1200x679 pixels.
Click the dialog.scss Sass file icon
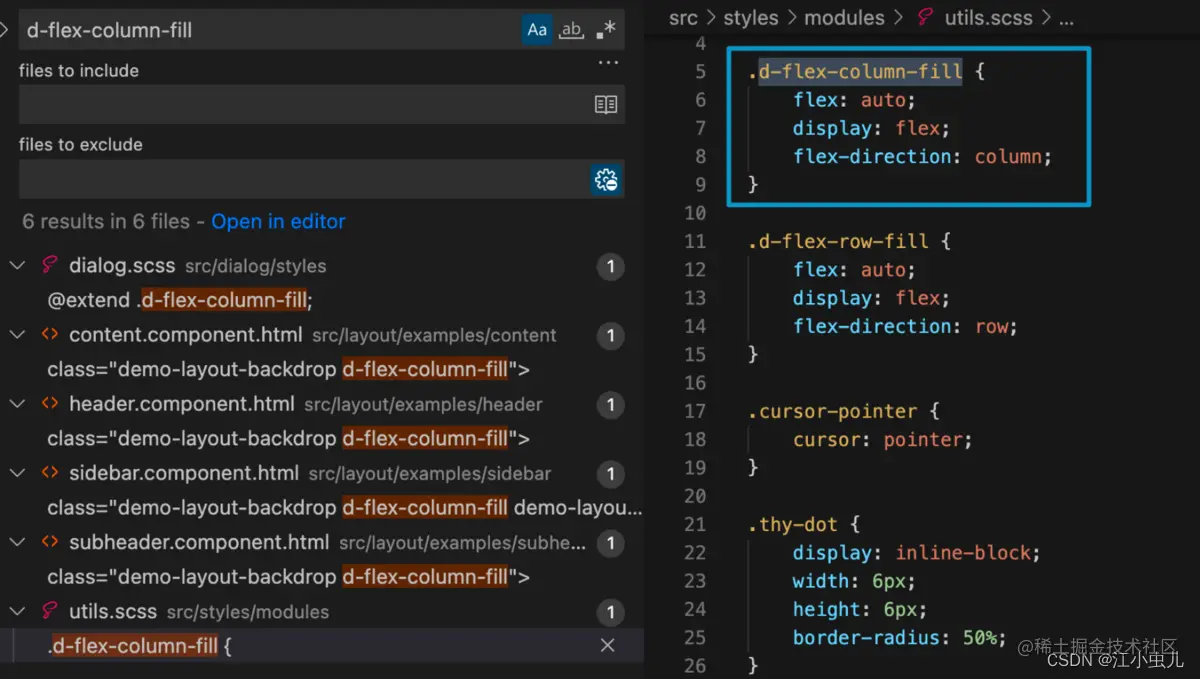[49, 266]
